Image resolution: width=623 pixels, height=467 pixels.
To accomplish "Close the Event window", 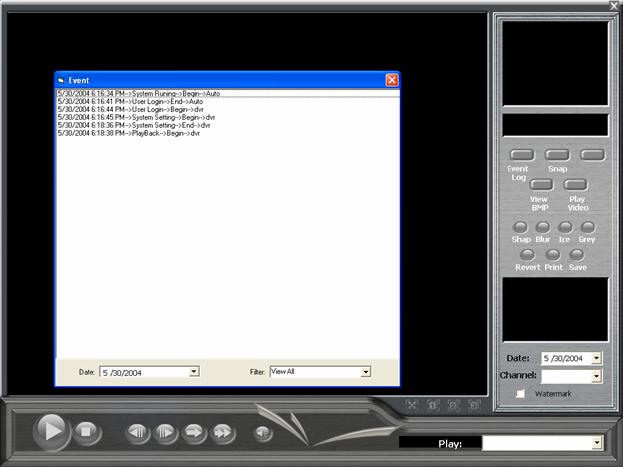I will tap(392, 80).
